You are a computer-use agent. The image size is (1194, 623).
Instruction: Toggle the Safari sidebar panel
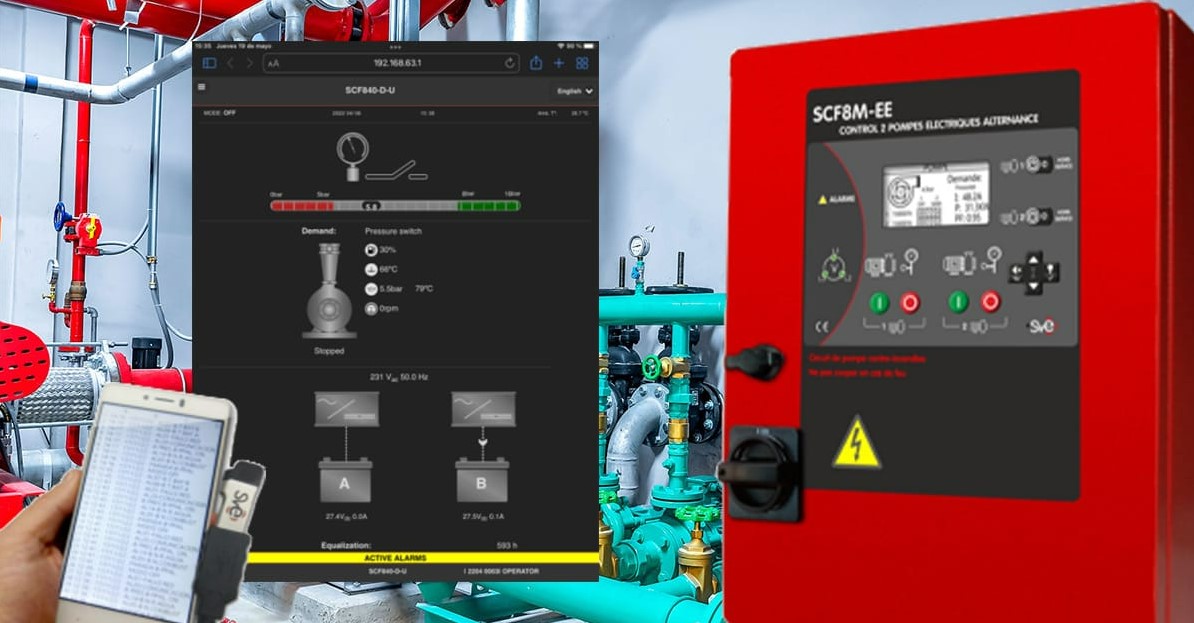click(x=209, y=63)
